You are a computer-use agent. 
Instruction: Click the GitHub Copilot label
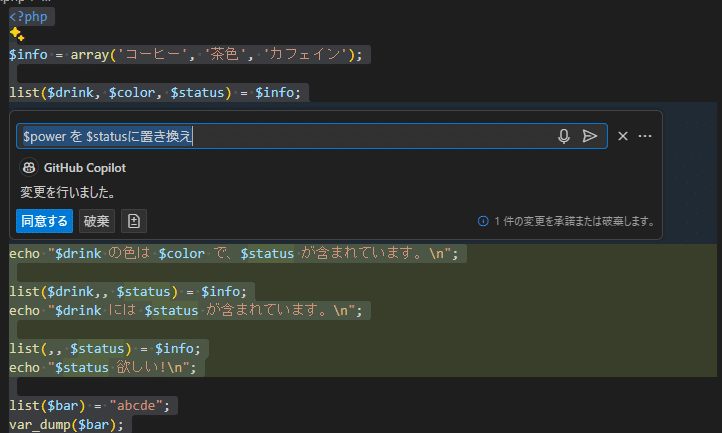click(x=85, y=168)
